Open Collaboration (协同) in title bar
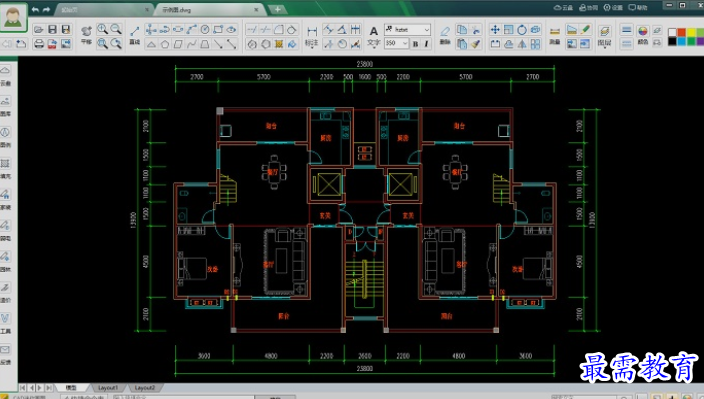This screenshot has width=704, height=399. (589, 8)
